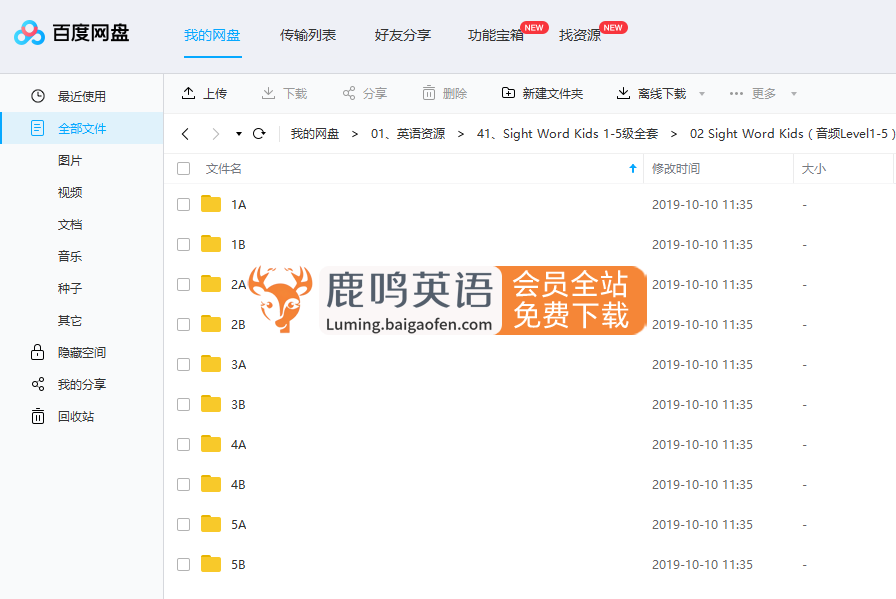Go back with the left arrow
The image size is (896, 599).
pos(185,134)
